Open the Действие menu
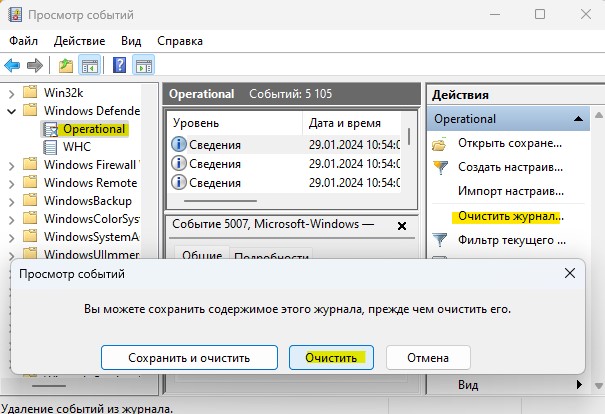The height and width of the screenshot is (414, 605). tap(79, 41)
